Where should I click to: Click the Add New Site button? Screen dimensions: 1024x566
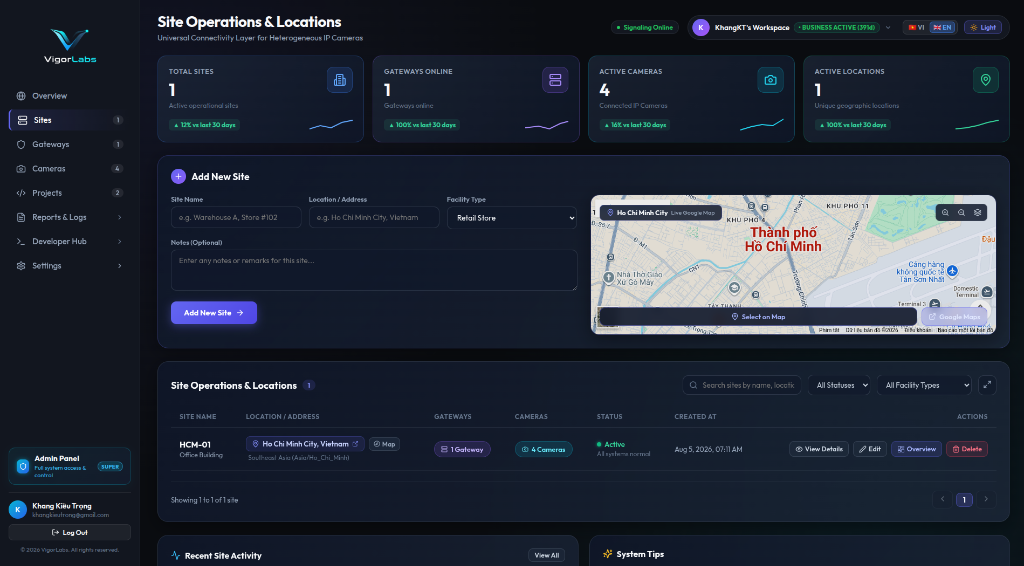click(214, 313)
